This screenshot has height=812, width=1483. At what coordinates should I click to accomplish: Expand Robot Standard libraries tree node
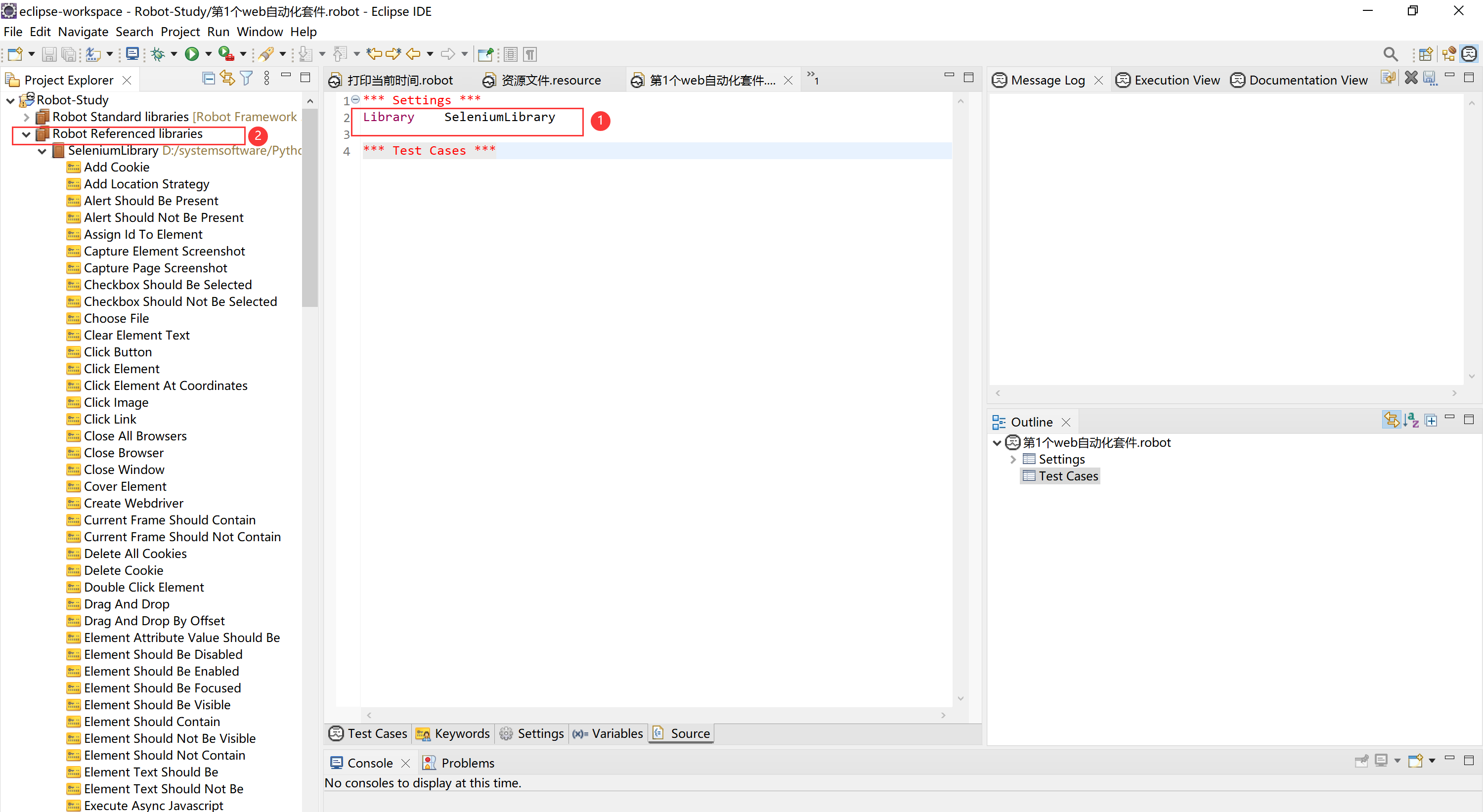tap(27, 118)
